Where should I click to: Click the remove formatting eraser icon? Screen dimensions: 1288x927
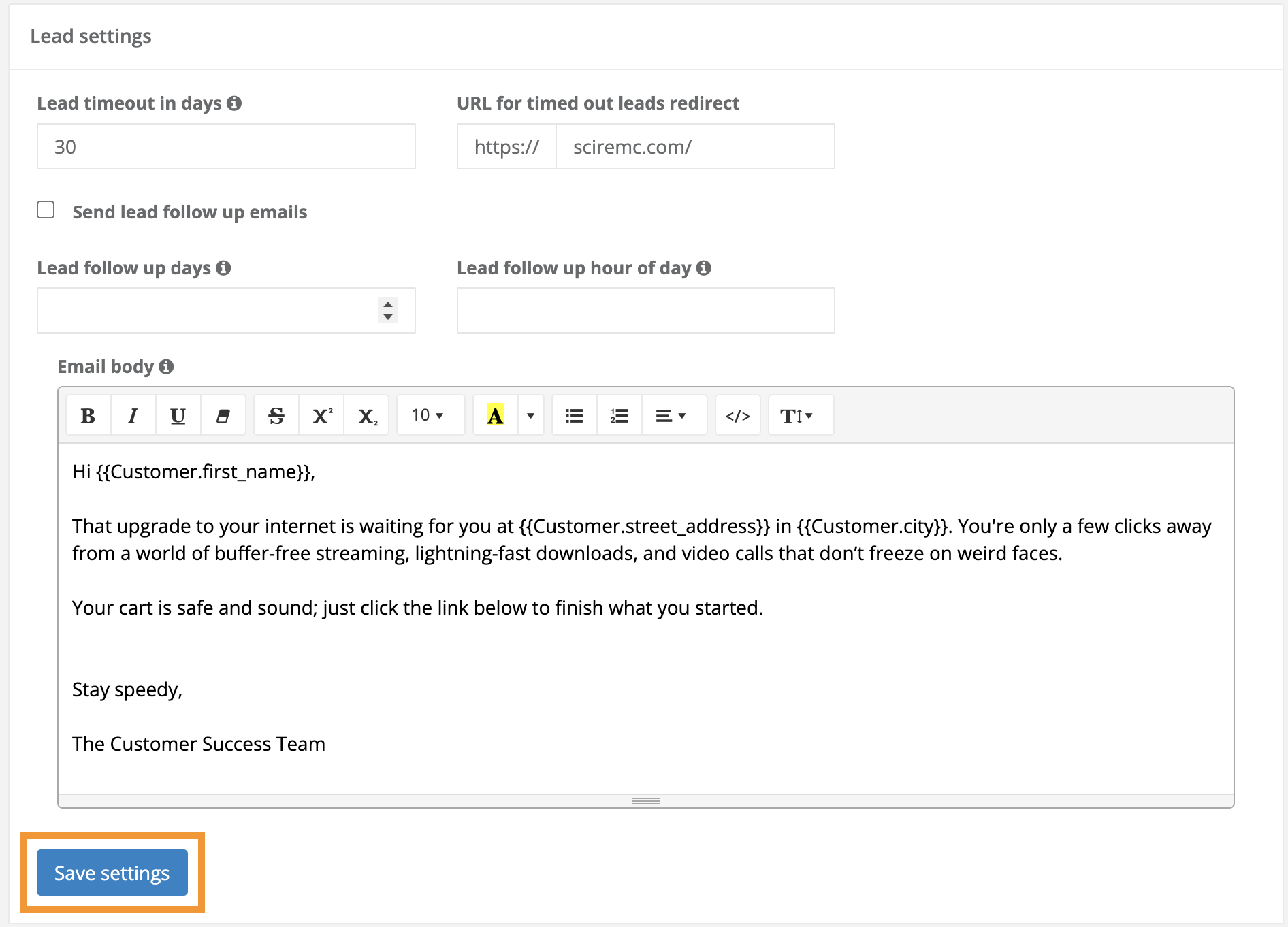point(223,414)
